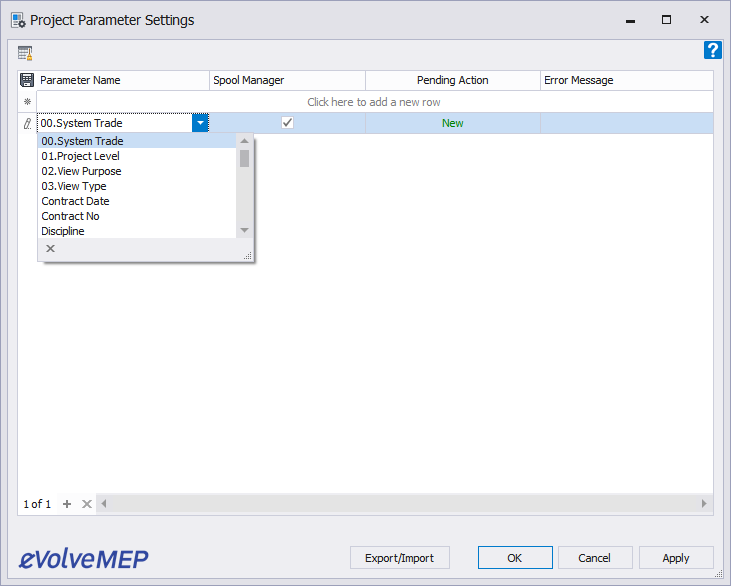731x586 pixels.
Task: Click the dropdown list scrollbar thumb
Action: click(x=244, y=158)
